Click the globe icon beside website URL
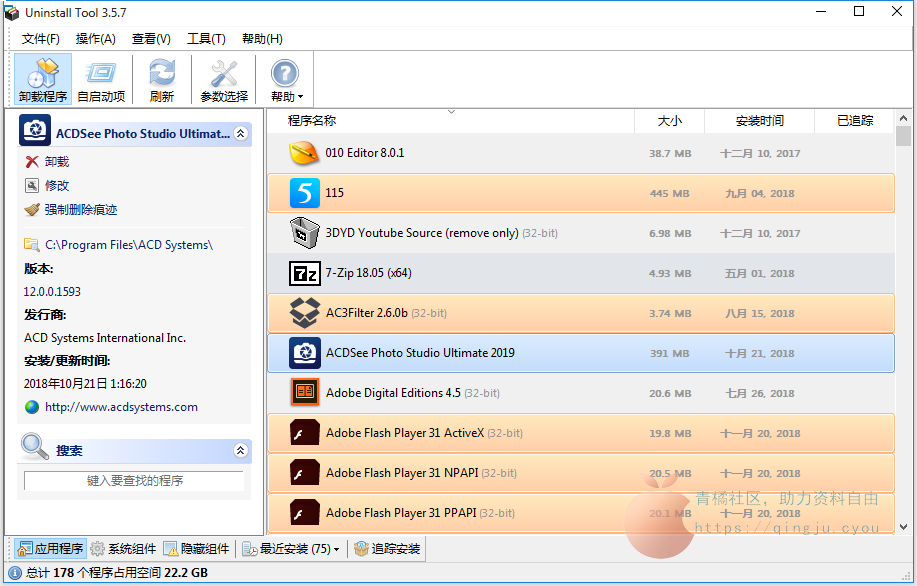This screenshot has width=917, height=586. point(32,407)
